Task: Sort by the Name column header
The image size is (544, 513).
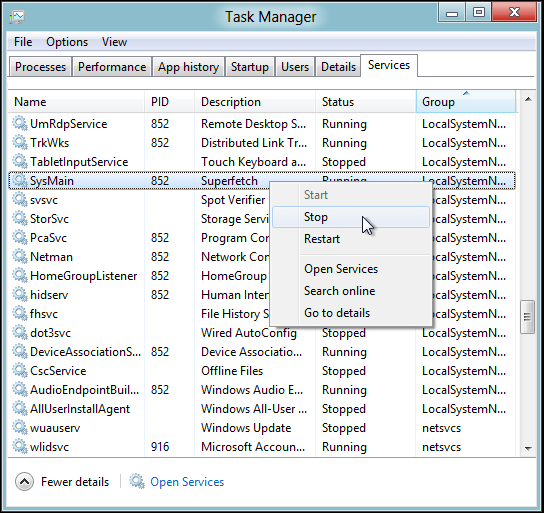Action: click(x=76, y=102)
